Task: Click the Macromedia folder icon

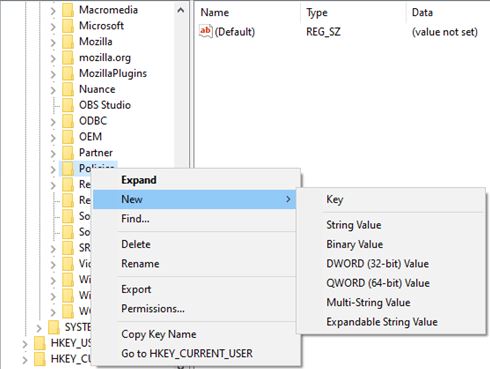Action: pyautogui.click(x=68, y=10)
